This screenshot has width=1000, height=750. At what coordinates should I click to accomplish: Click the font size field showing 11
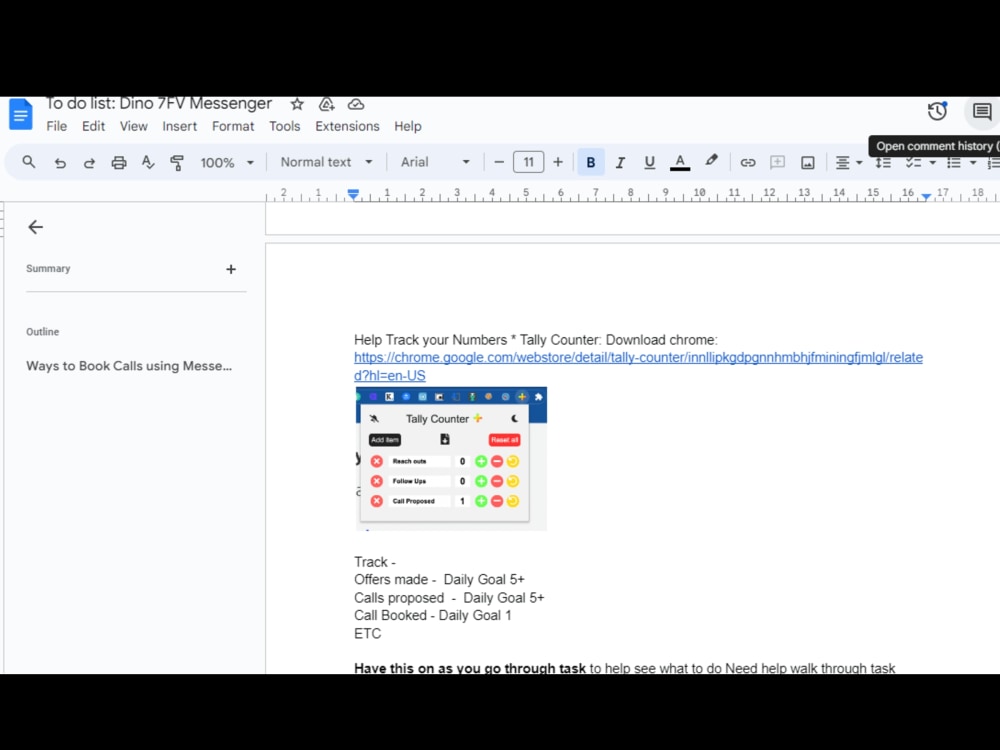(529, 162)
